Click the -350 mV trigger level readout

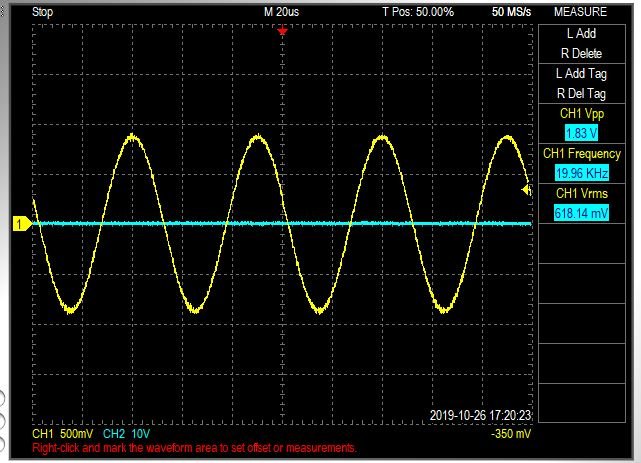(x=511, y=434)
